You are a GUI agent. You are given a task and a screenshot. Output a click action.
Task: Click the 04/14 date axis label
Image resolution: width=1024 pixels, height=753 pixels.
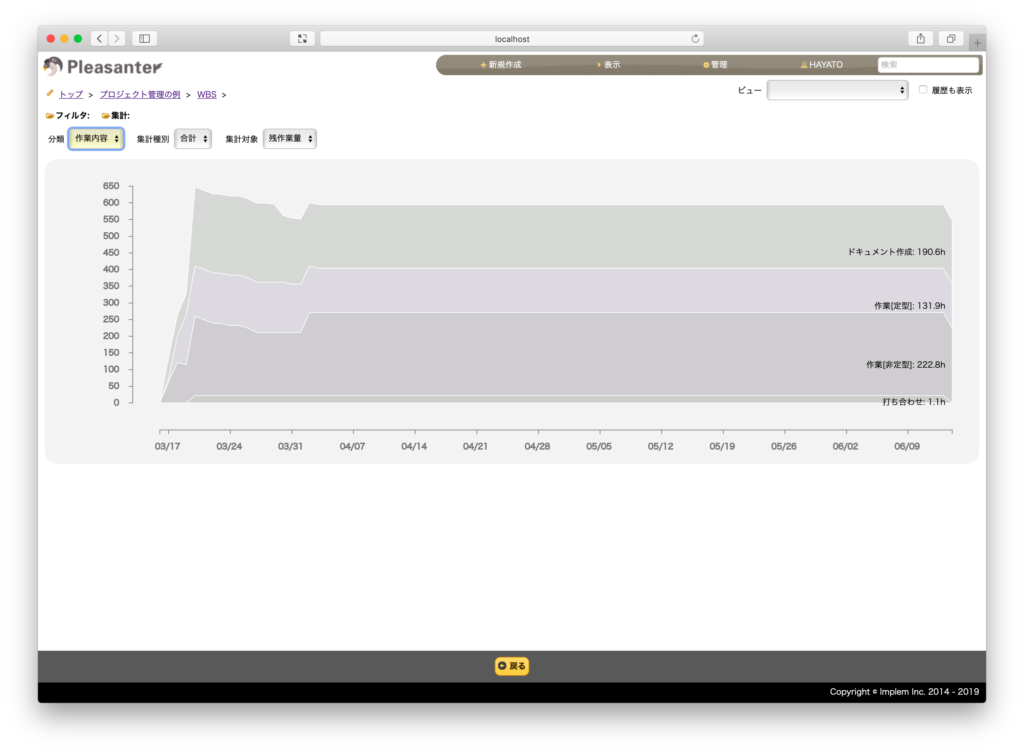click(x=414, y=446)
